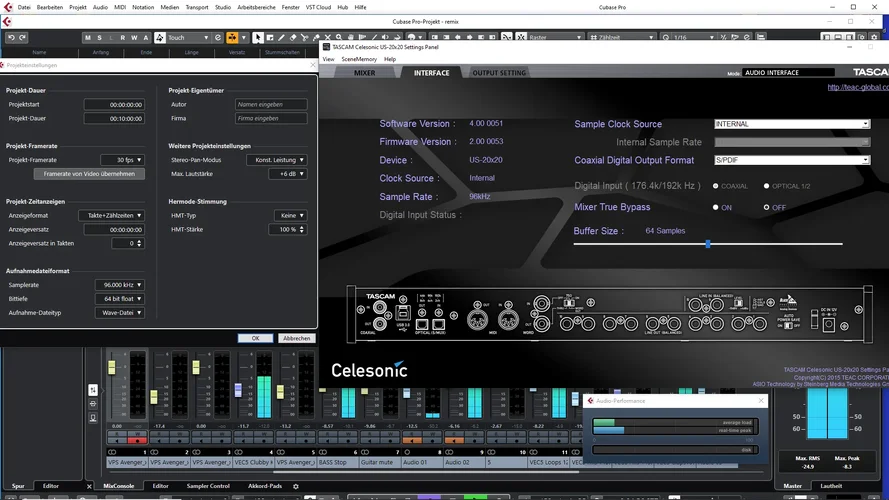This screenshot has width=889, height=500.
Task: Open Sample Clock Source dropdown
Action: 791,124
